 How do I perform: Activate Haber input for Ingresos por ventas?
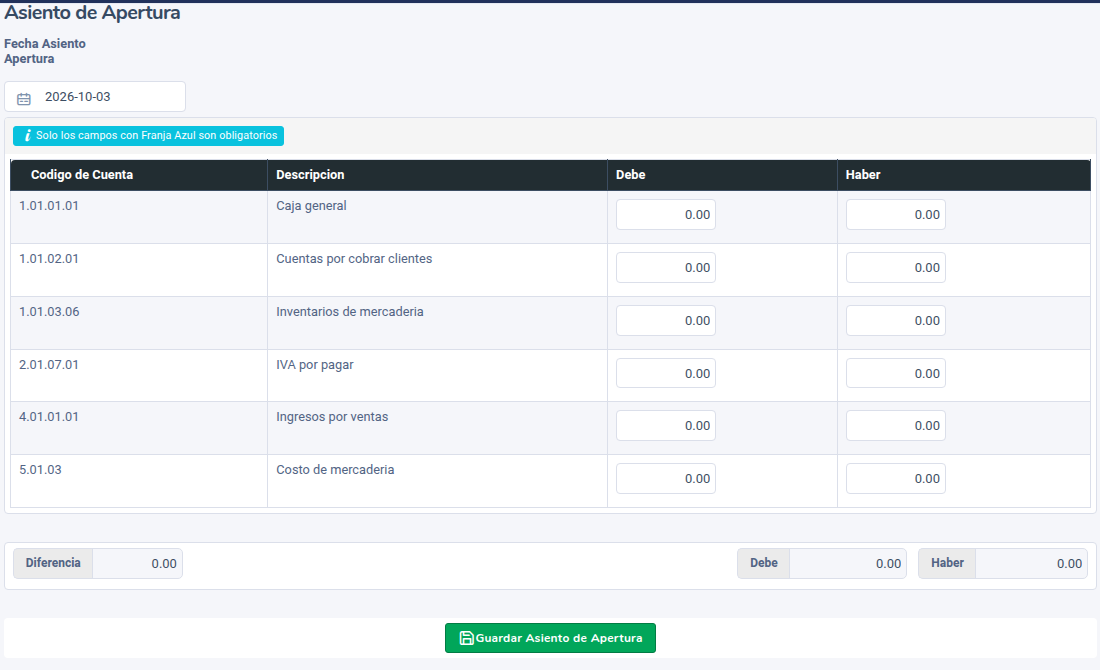(x=895, y=425)
